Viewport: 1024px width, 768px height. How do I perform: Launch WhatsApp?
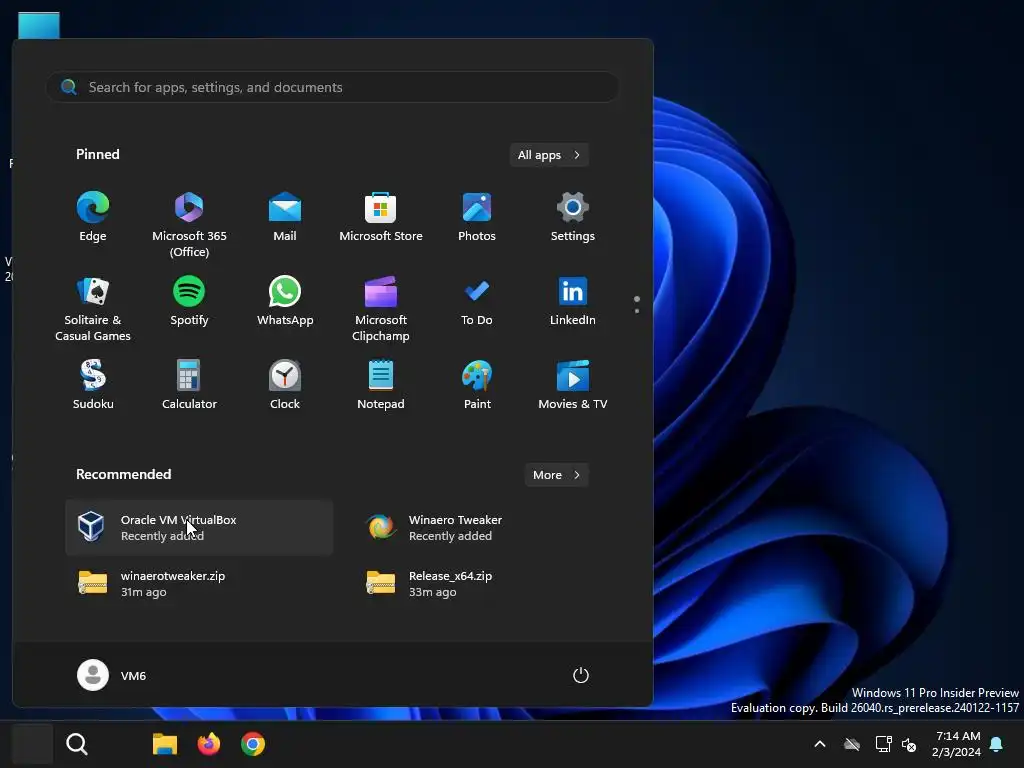pos(285,302)
